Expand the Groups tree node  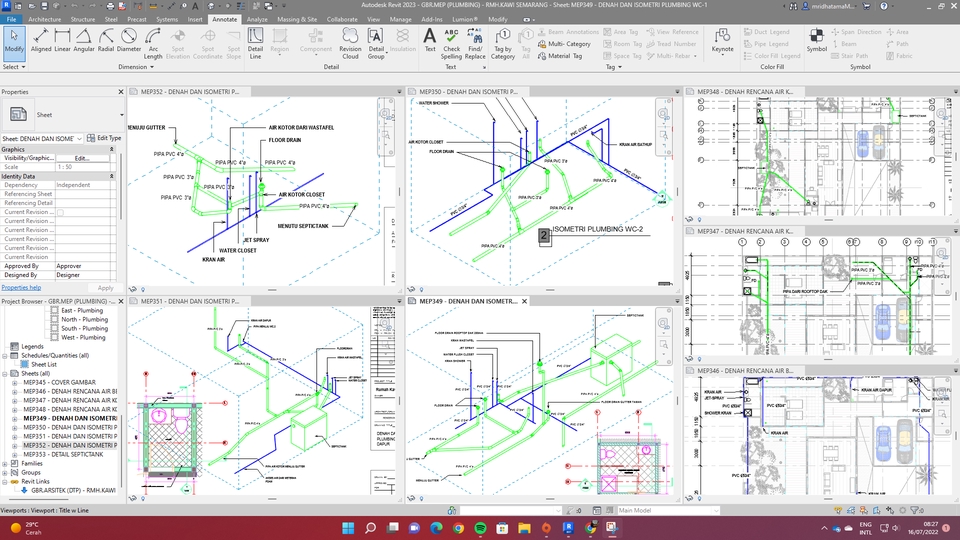[5, 473]
